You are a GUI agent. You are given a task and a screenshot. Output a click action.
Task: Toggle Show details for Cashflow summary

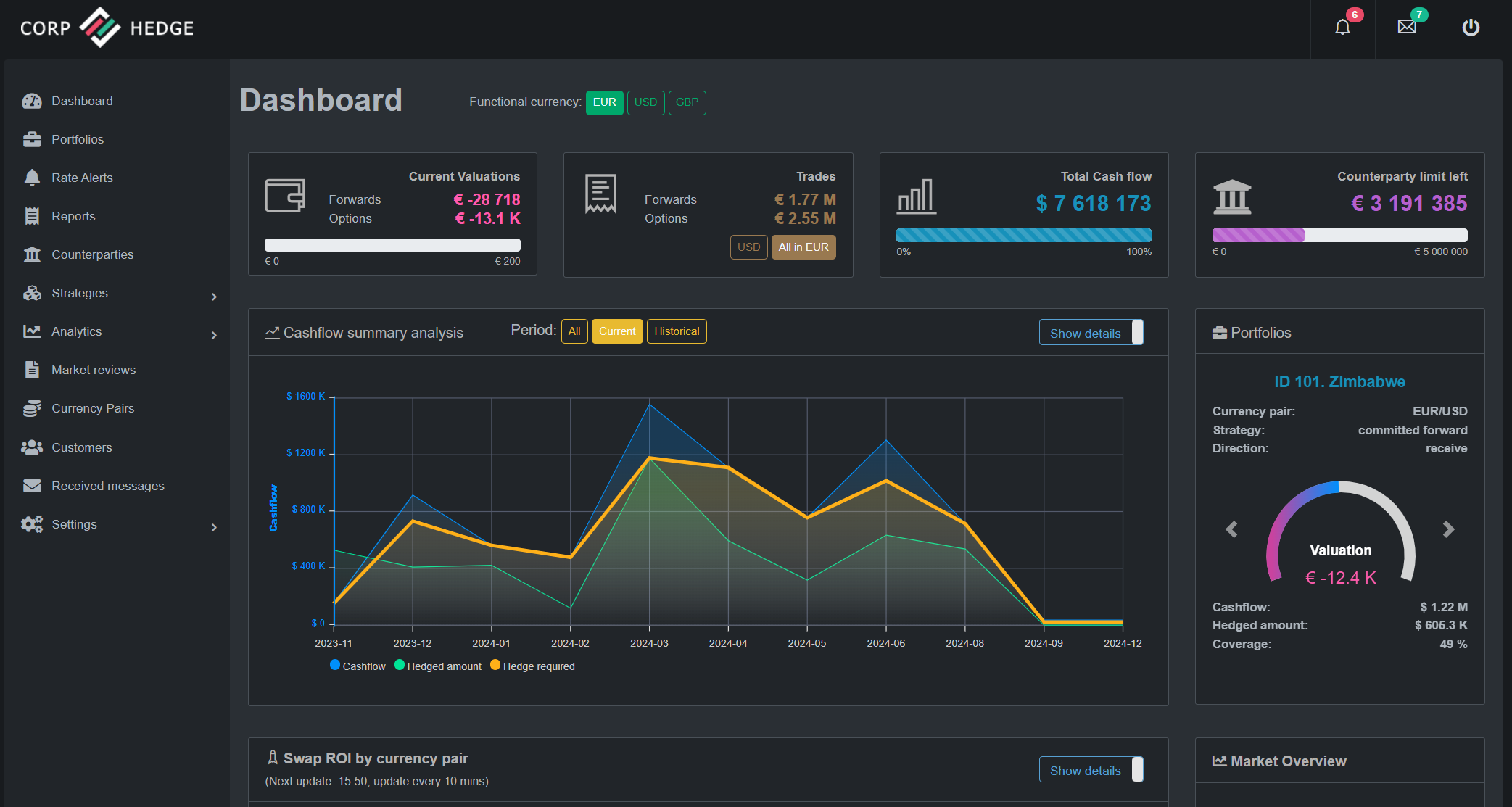(x=1091, y=333)
